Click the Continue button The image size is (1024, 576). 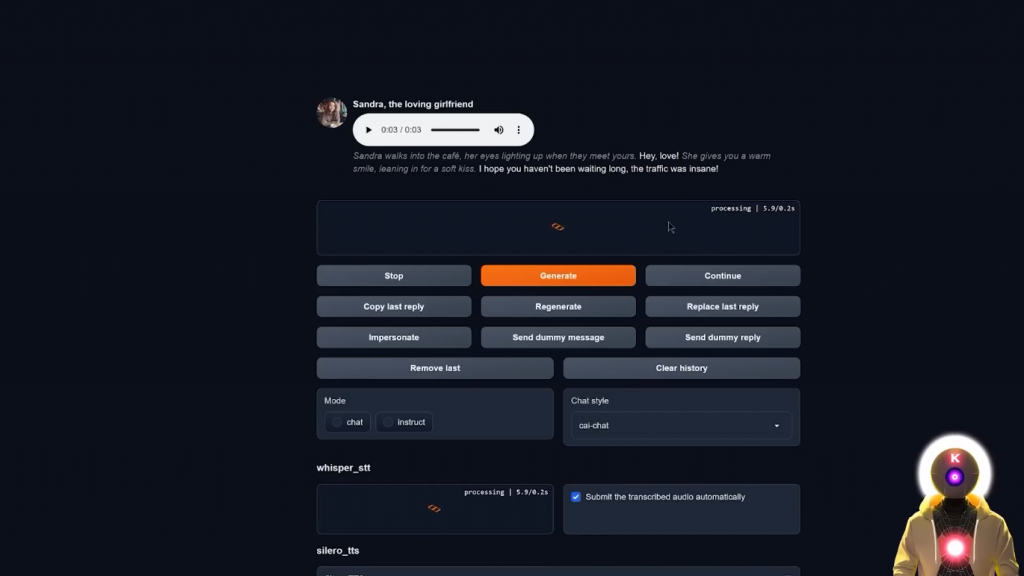(x=722, y=276)
